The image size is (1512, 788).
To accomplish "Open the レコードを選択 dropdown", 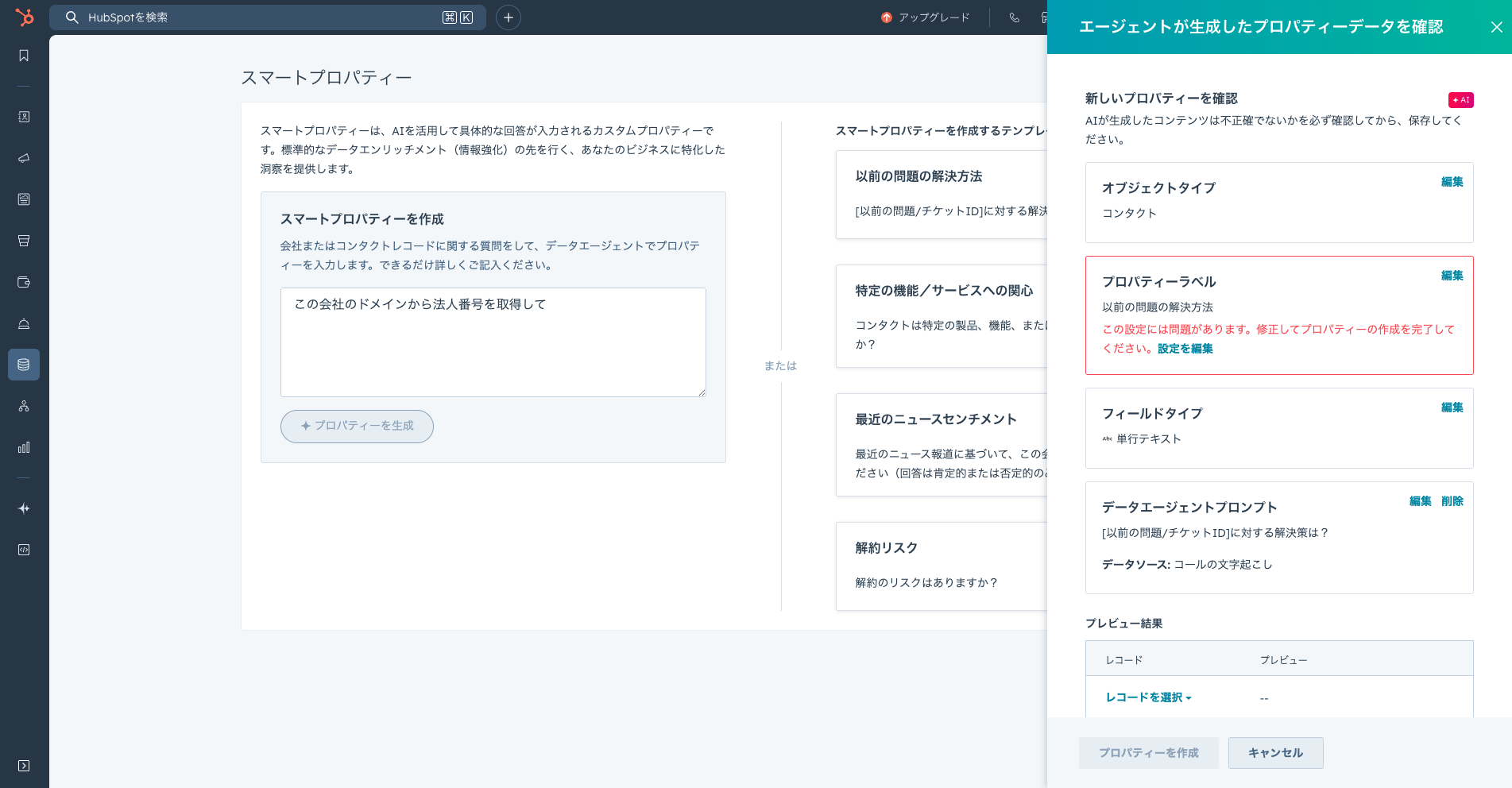I will coord(1148,697).
